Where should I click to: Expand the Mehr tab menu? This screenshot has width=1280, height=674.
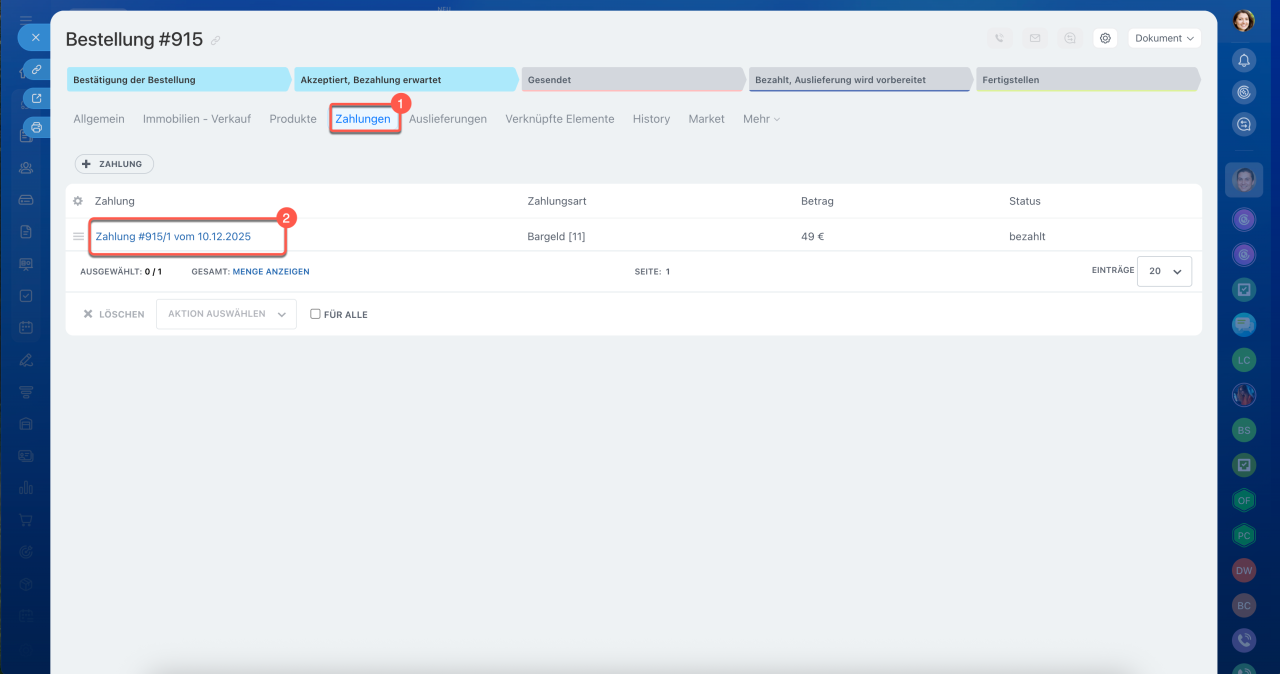tap(761, 119)
